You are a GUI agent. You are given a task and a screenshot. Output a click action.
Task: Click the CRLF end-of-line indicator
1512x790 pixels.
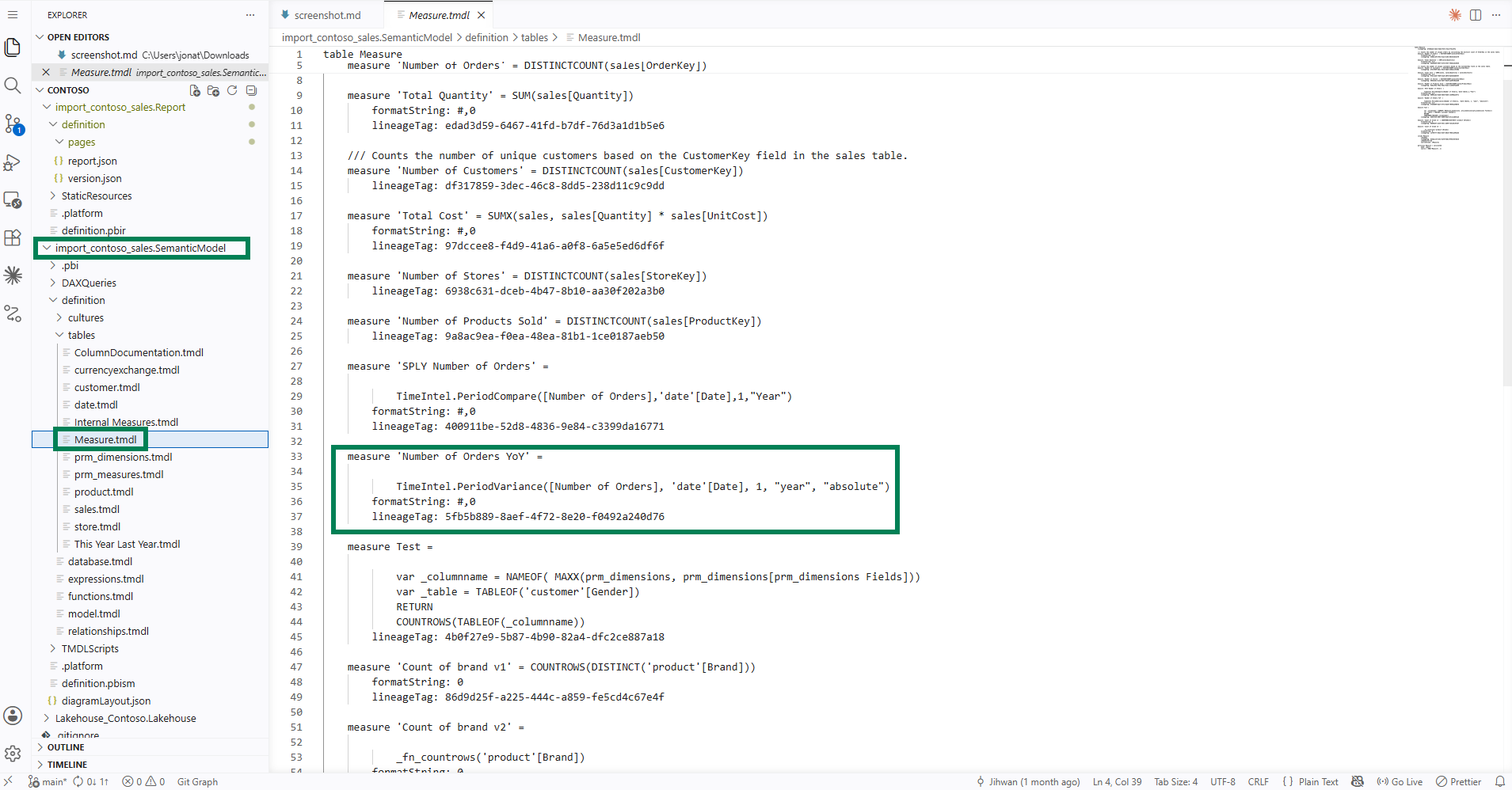[1258, 781]
